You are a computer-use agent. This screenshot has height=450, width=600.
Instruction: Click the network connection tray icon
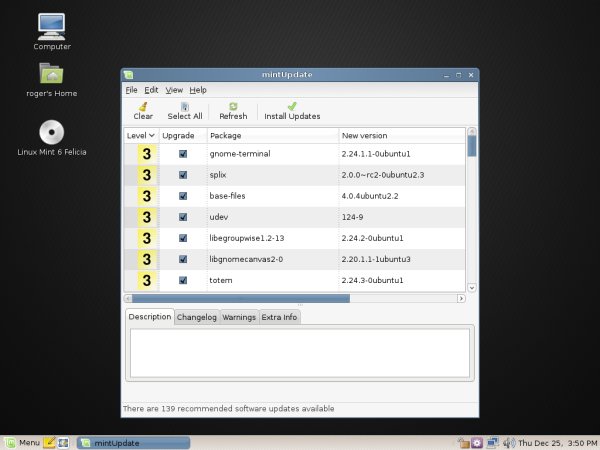coord(492,443)
